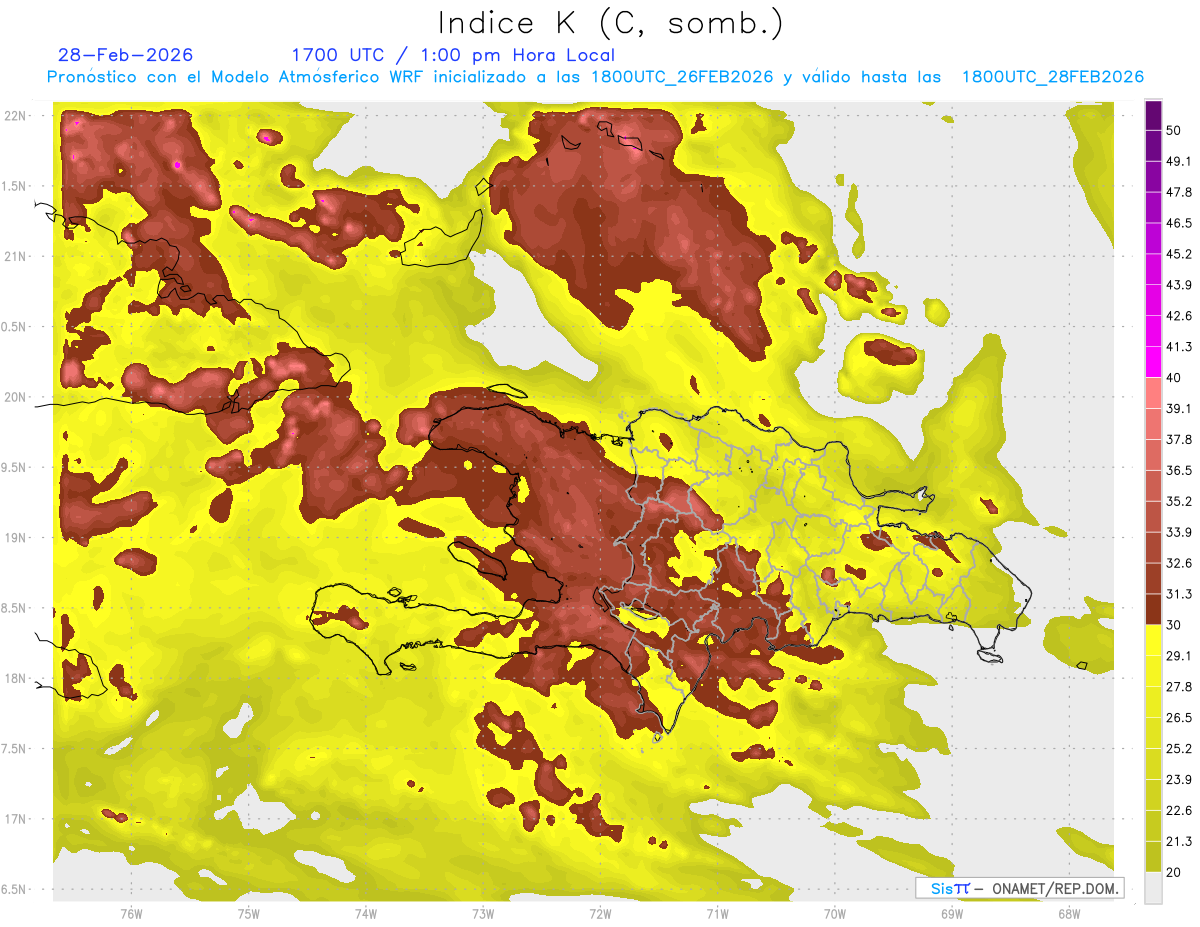Click the '21.3' color scale value
The image size is (1200, 927).
pos(1180,842)
